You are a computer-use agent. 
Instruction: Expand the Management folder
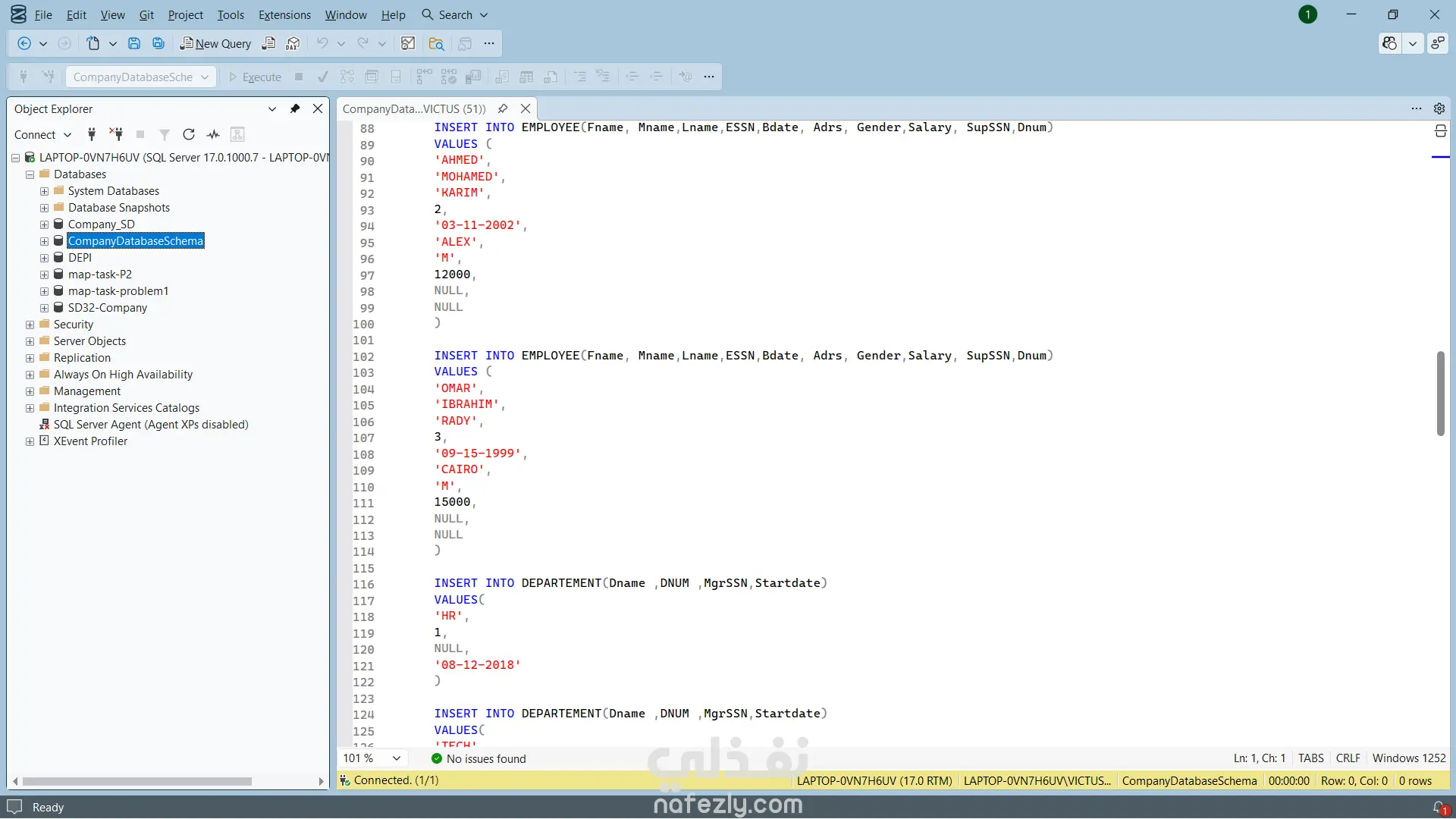[x=30, y=391]
